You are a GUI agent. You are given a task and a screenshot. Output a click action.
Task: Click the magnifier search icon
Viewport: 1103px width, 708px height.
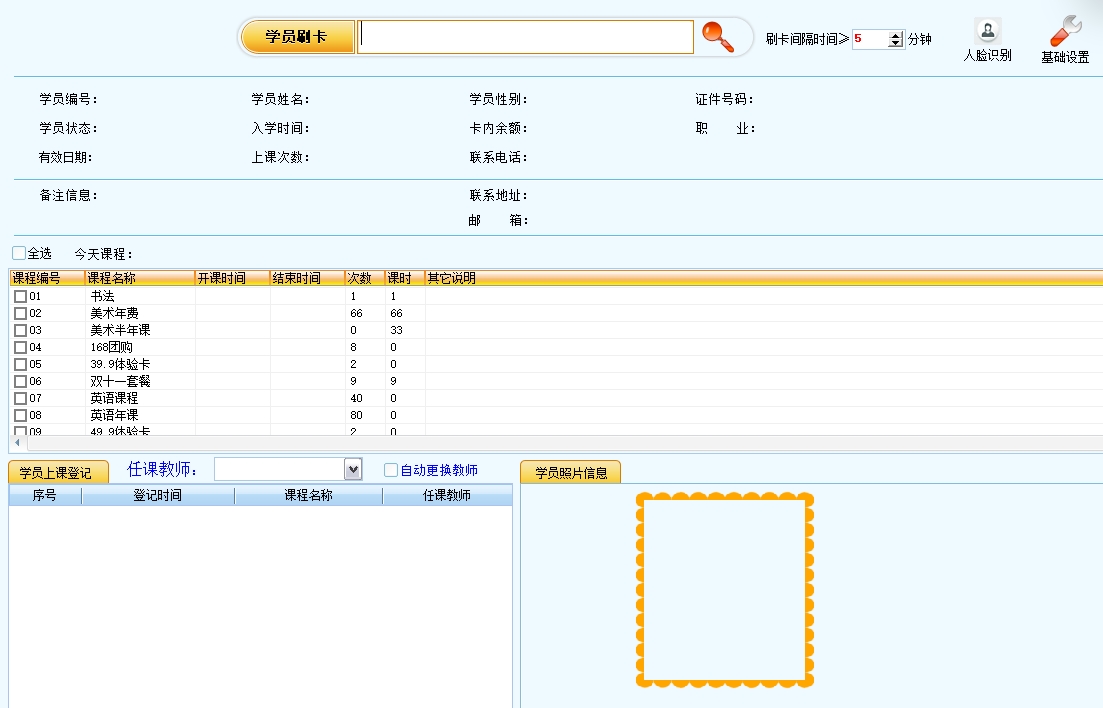717,37
